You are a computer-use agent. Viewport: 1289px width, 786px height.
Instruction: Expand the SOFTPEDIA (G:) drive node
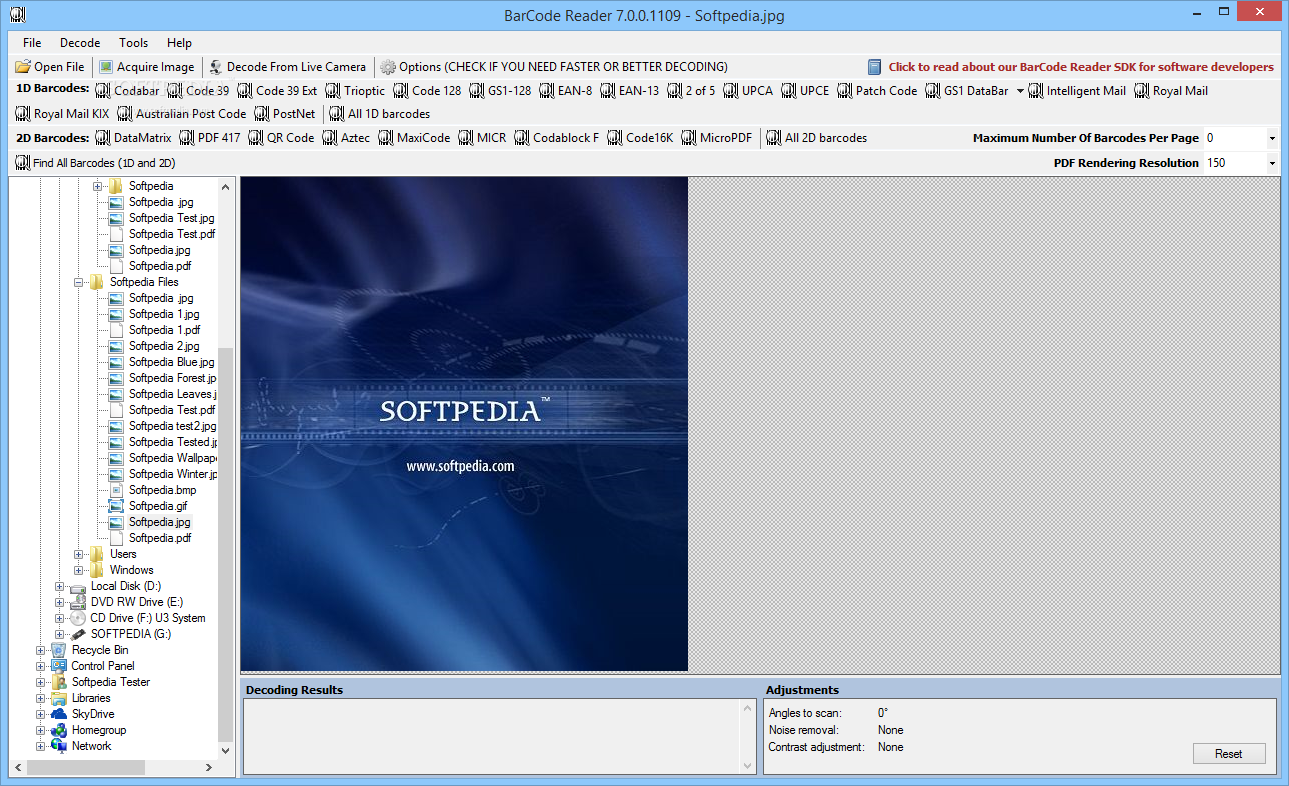60,634
